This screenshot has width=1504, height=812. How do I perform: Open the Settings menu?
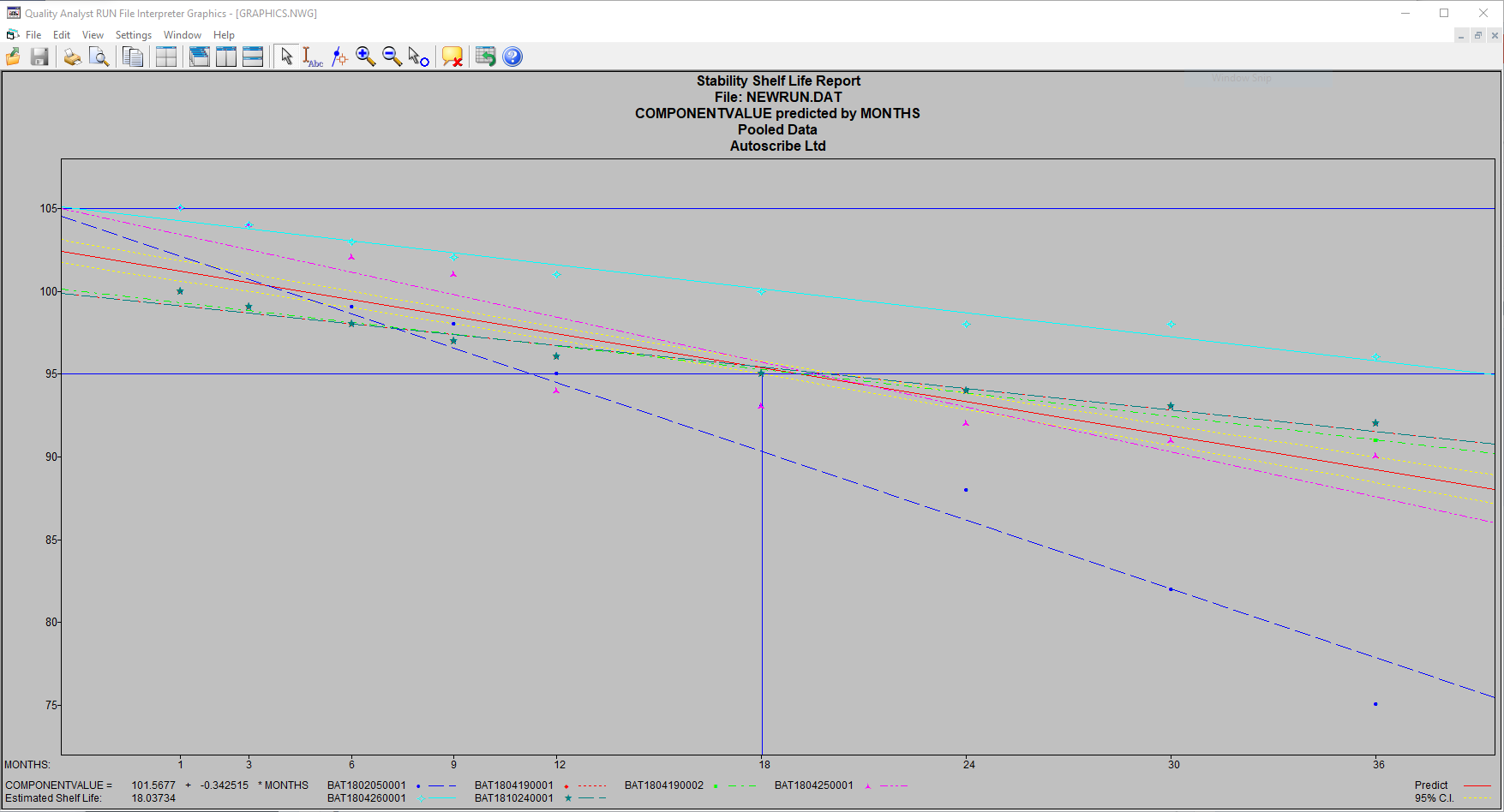point(134,35)
